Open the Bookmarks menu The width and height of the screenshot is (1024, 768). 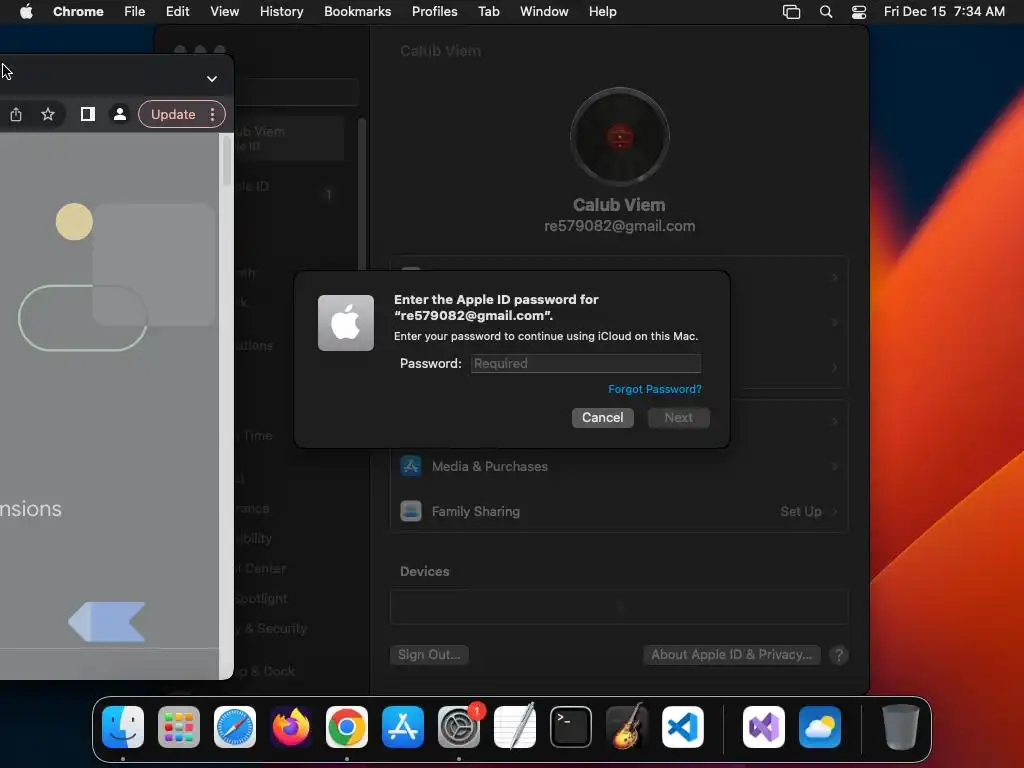pos(357,11)
